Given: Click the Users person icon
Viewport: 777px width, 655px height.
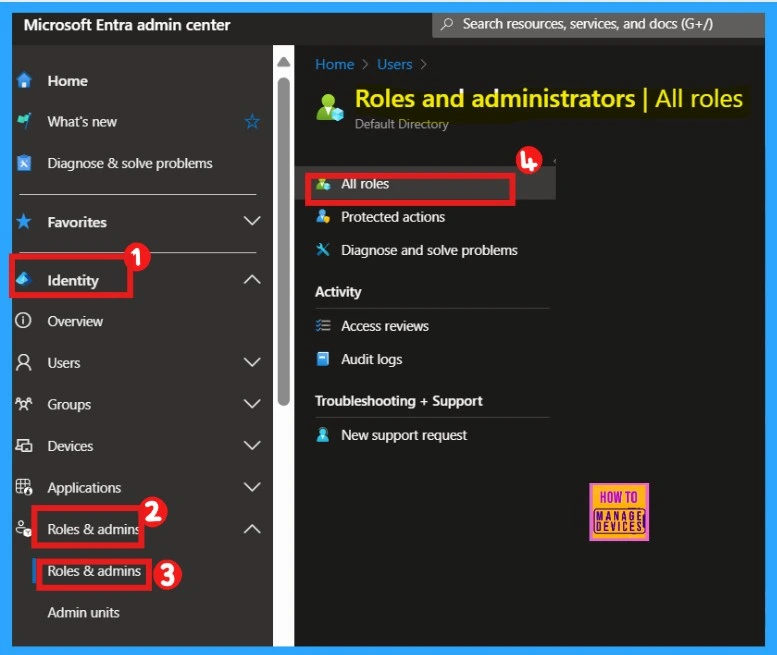Looking at the screenshot, I should tap(23, 362).
